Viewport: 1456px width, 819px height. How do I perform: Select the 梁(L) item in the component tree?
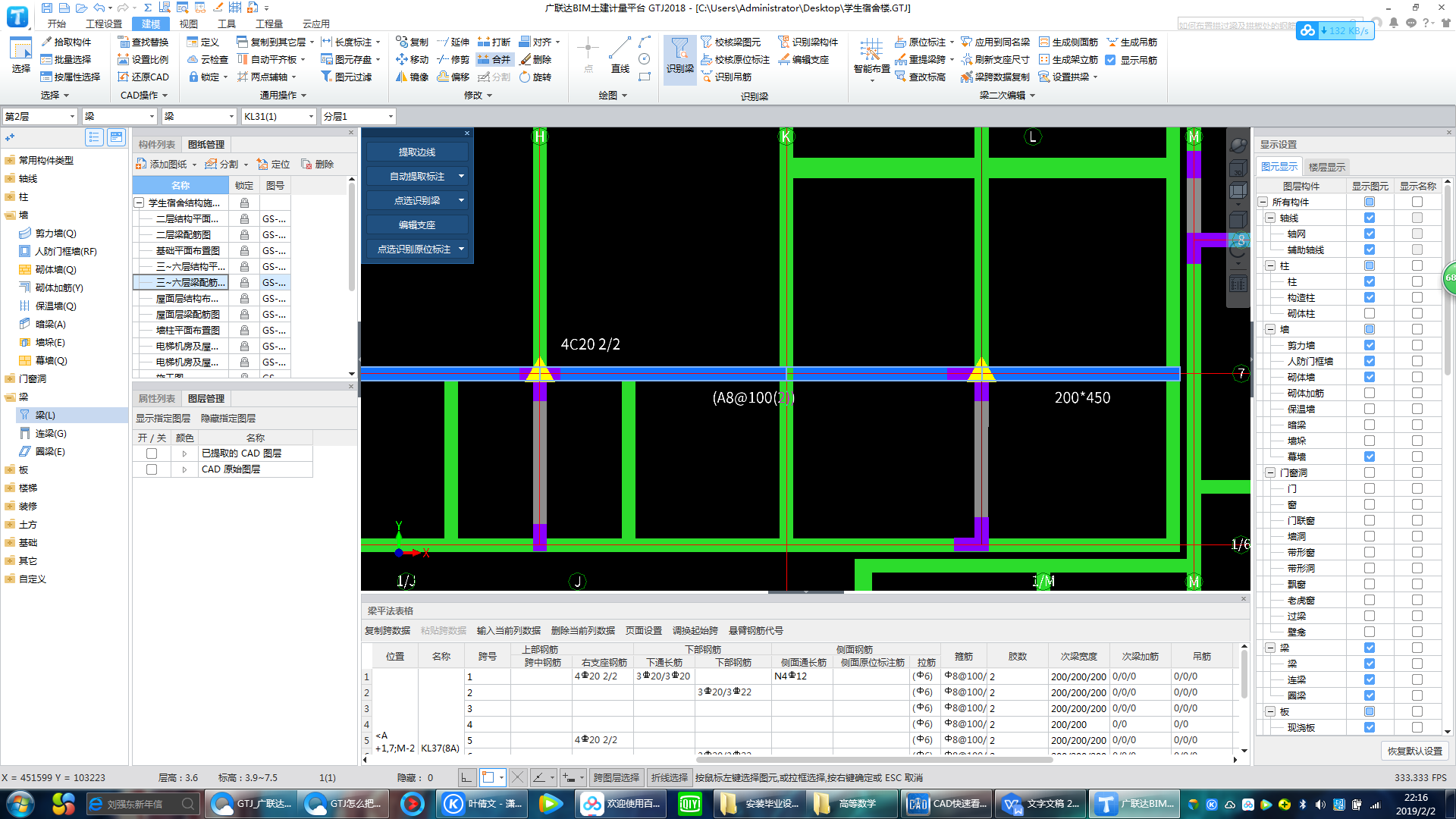45,415
